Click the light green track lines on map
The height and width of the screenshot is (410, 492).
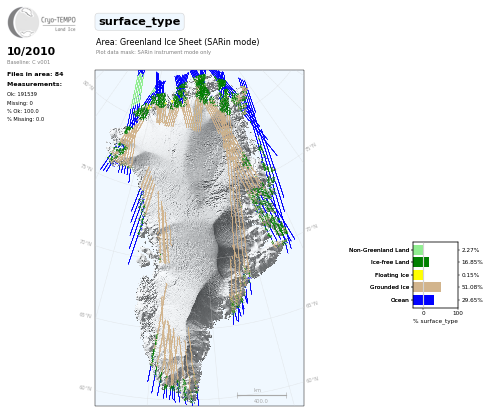(x=137, y=89)
